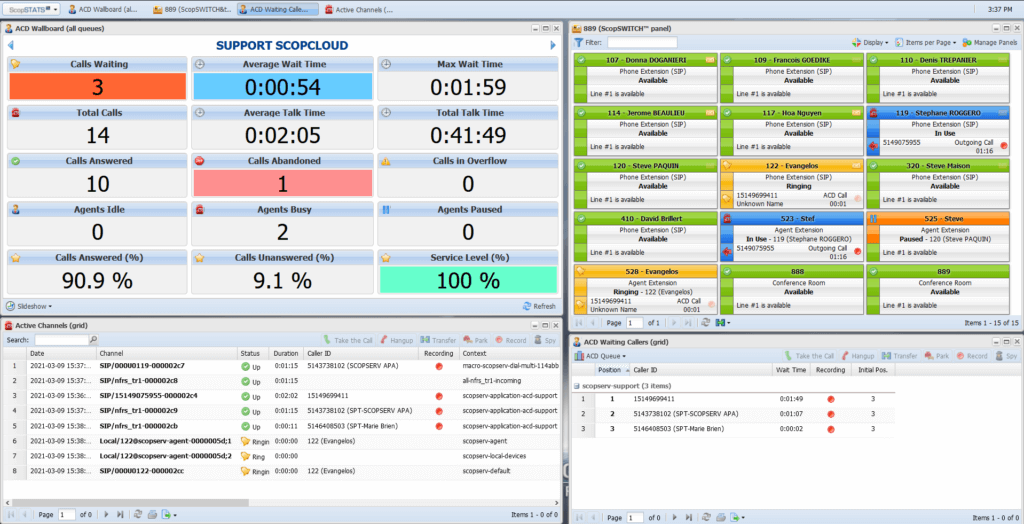
Task: Sort by the Wait Time column header
Action: [x=792, y=370]
